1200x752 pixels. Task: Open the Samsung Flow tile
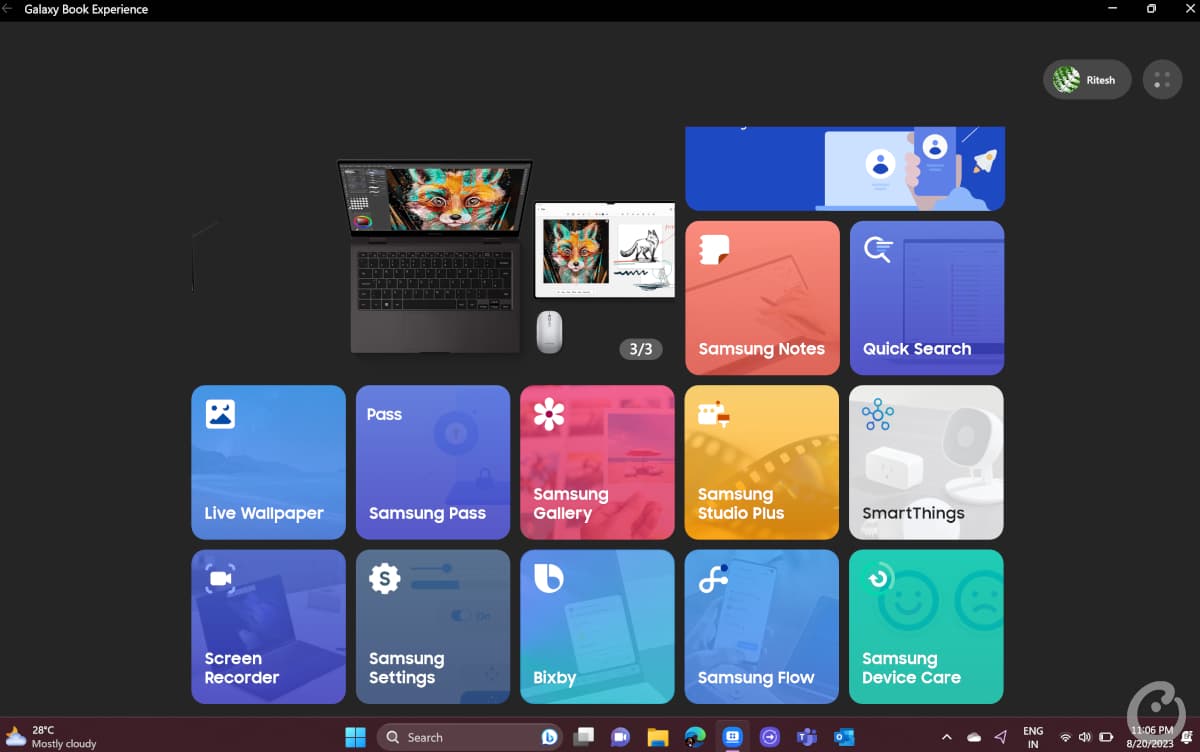click(762, 627)
